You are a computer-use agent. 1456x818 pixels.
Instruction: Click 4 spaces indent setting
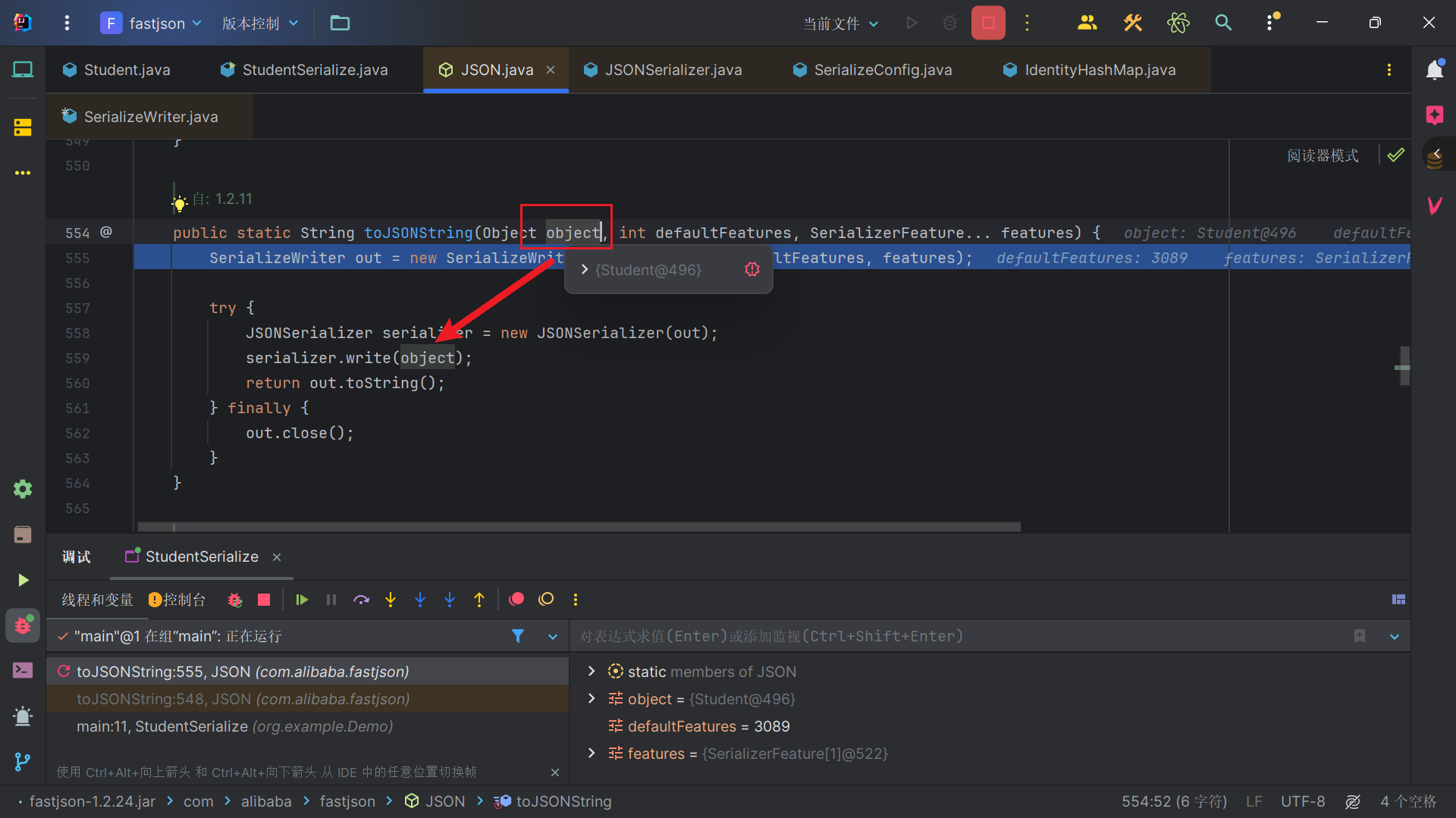1408,801
